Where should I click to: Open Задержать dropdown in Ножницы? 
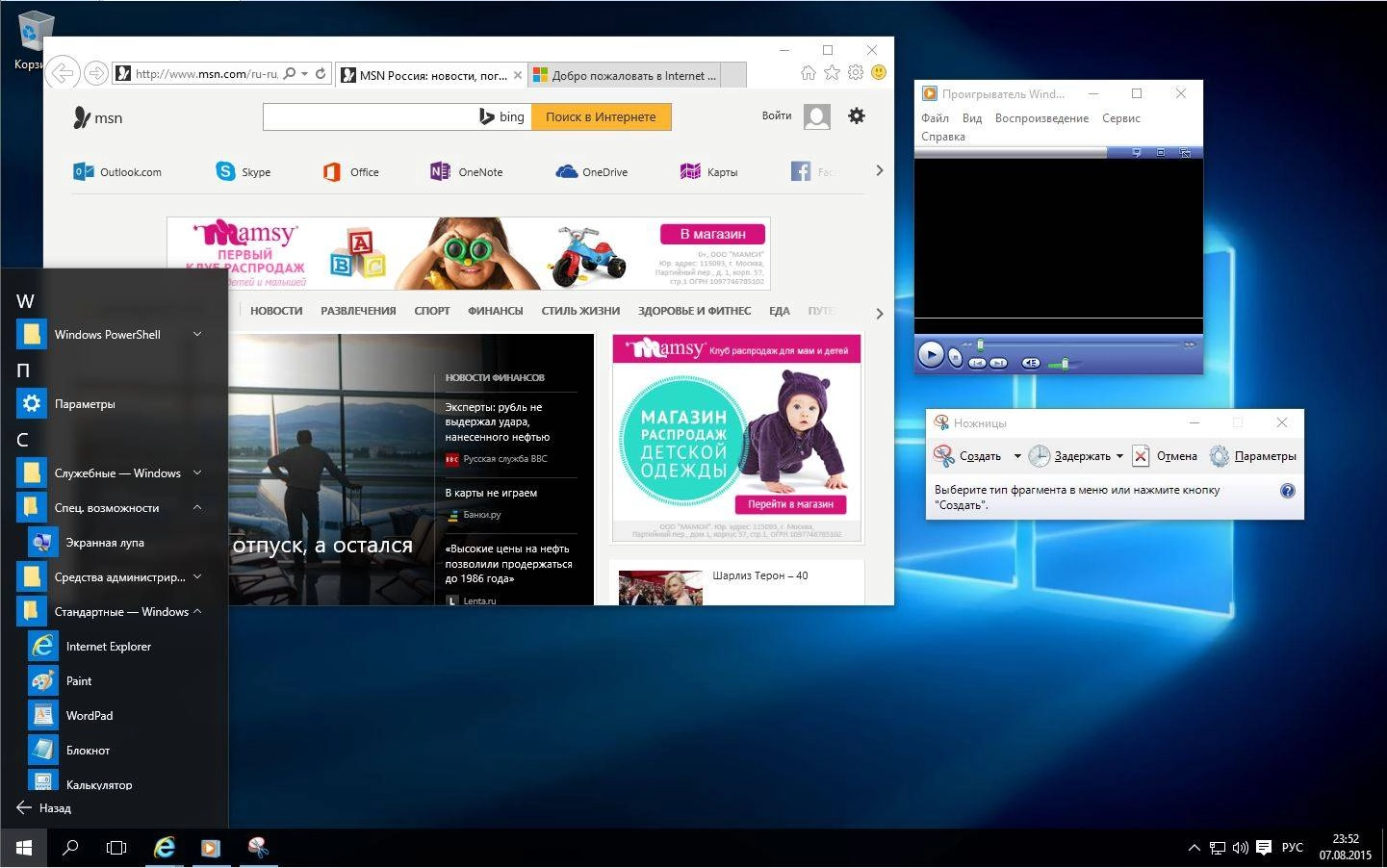click(1119, 456)
